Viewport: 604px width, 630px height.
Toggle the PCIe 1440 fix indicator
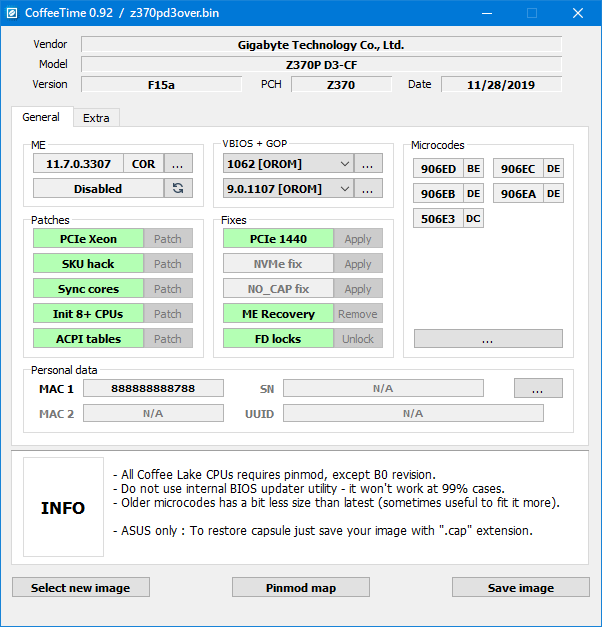click(x=278, y=239)
